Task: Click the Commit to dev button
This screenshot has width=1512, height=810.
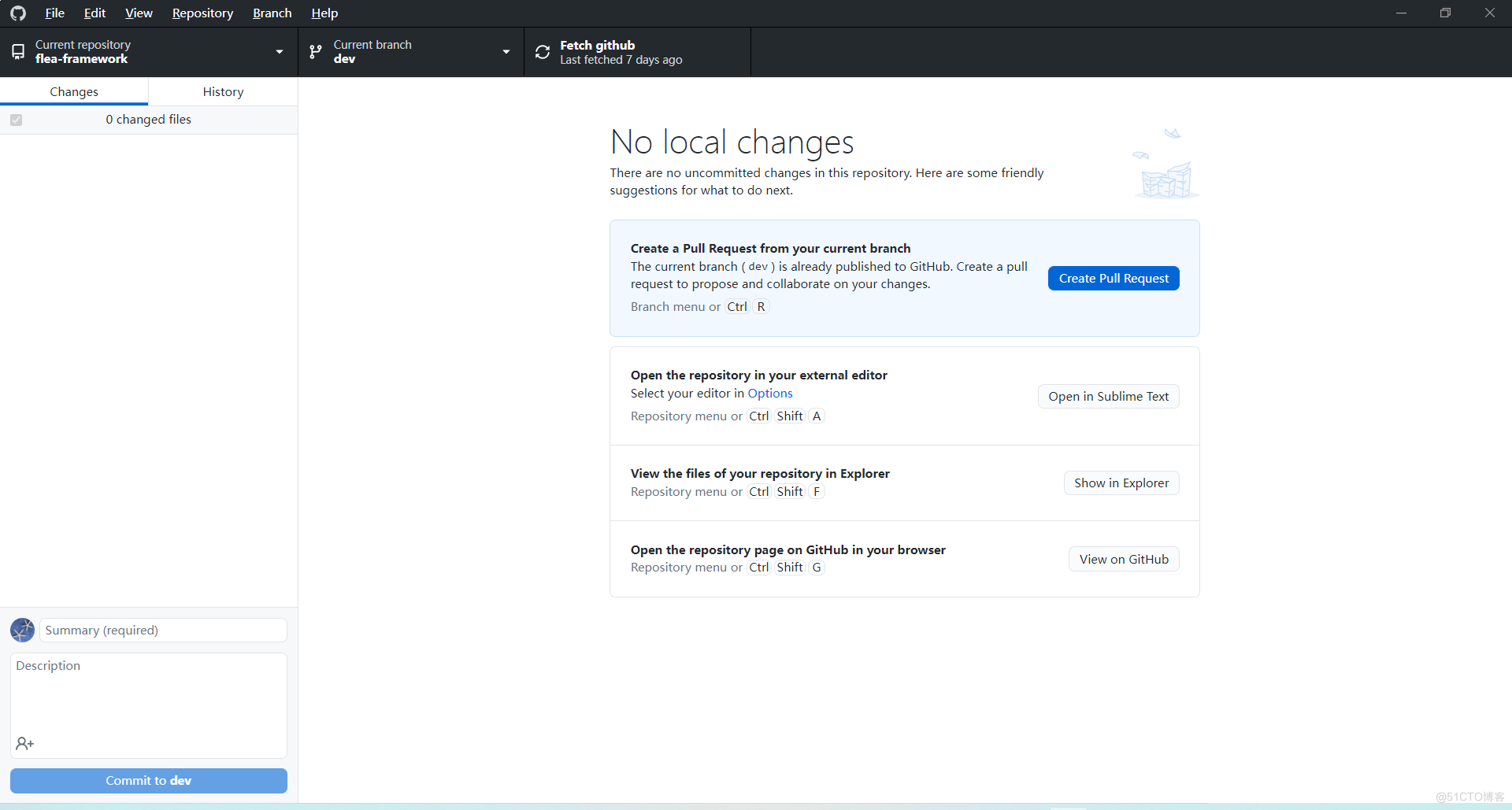Action: (x=149, y=780)
